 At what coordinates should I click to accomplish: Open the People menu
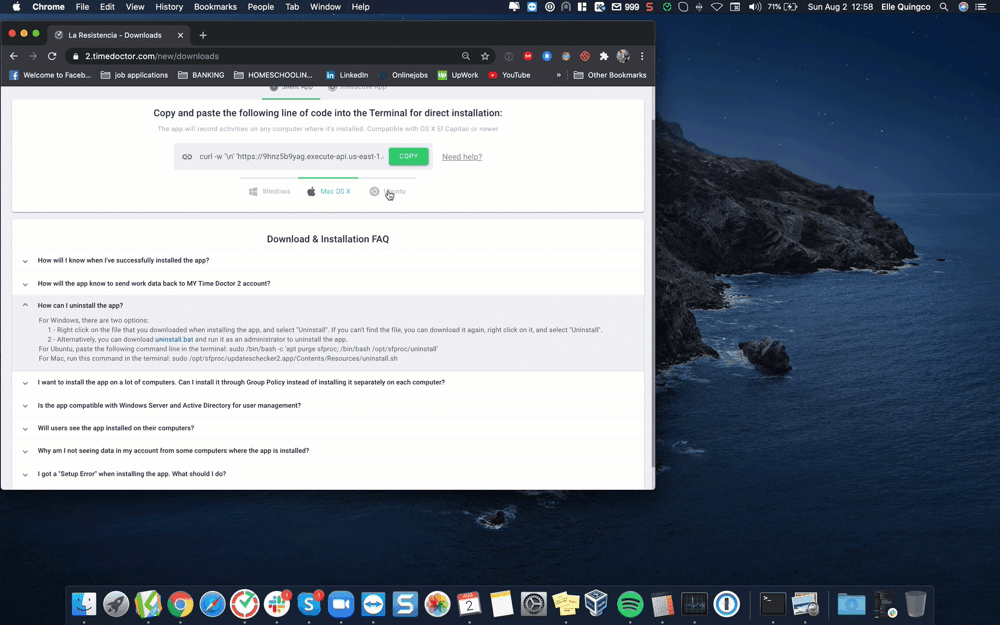point(260,7)
